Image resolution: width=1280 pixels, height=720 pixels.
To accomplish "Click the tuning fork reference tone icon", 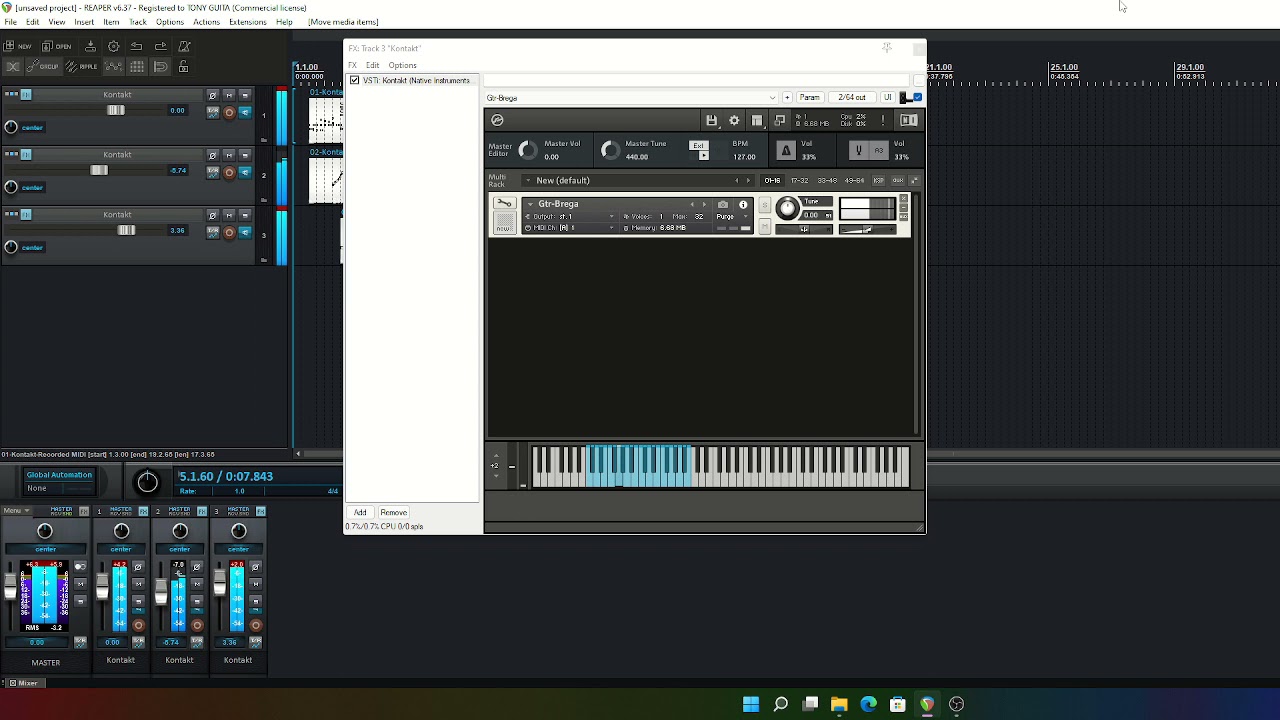I will click(x=858, y=150).
